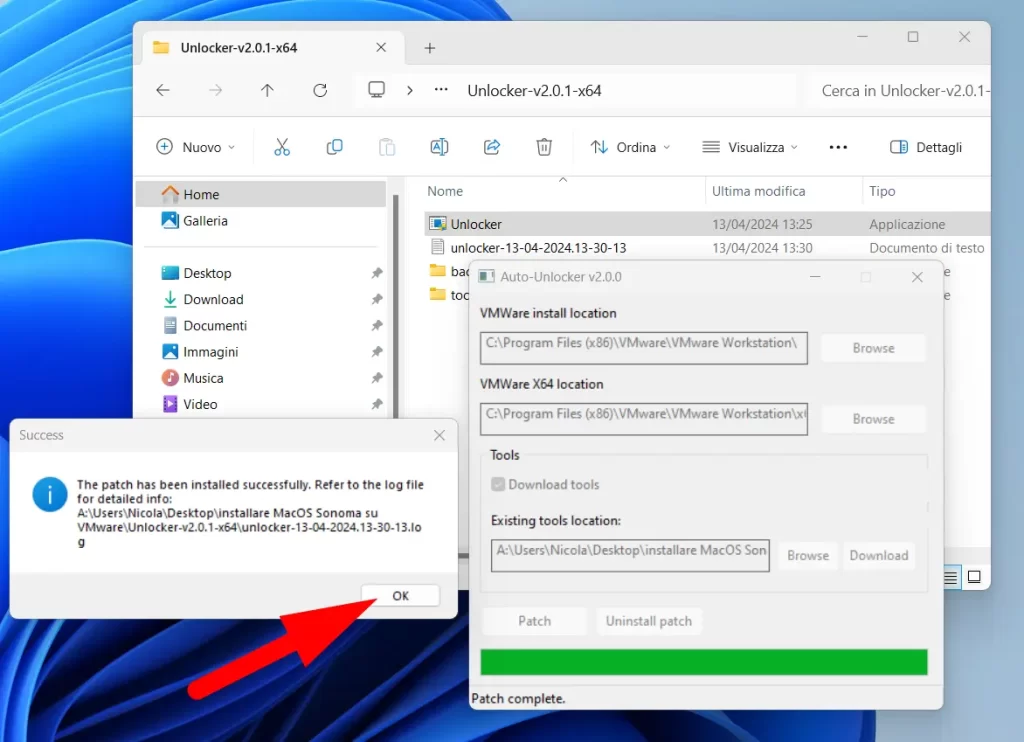Maximize the File Explorer window
The image size is (1024, 742).
coord(913,37)
